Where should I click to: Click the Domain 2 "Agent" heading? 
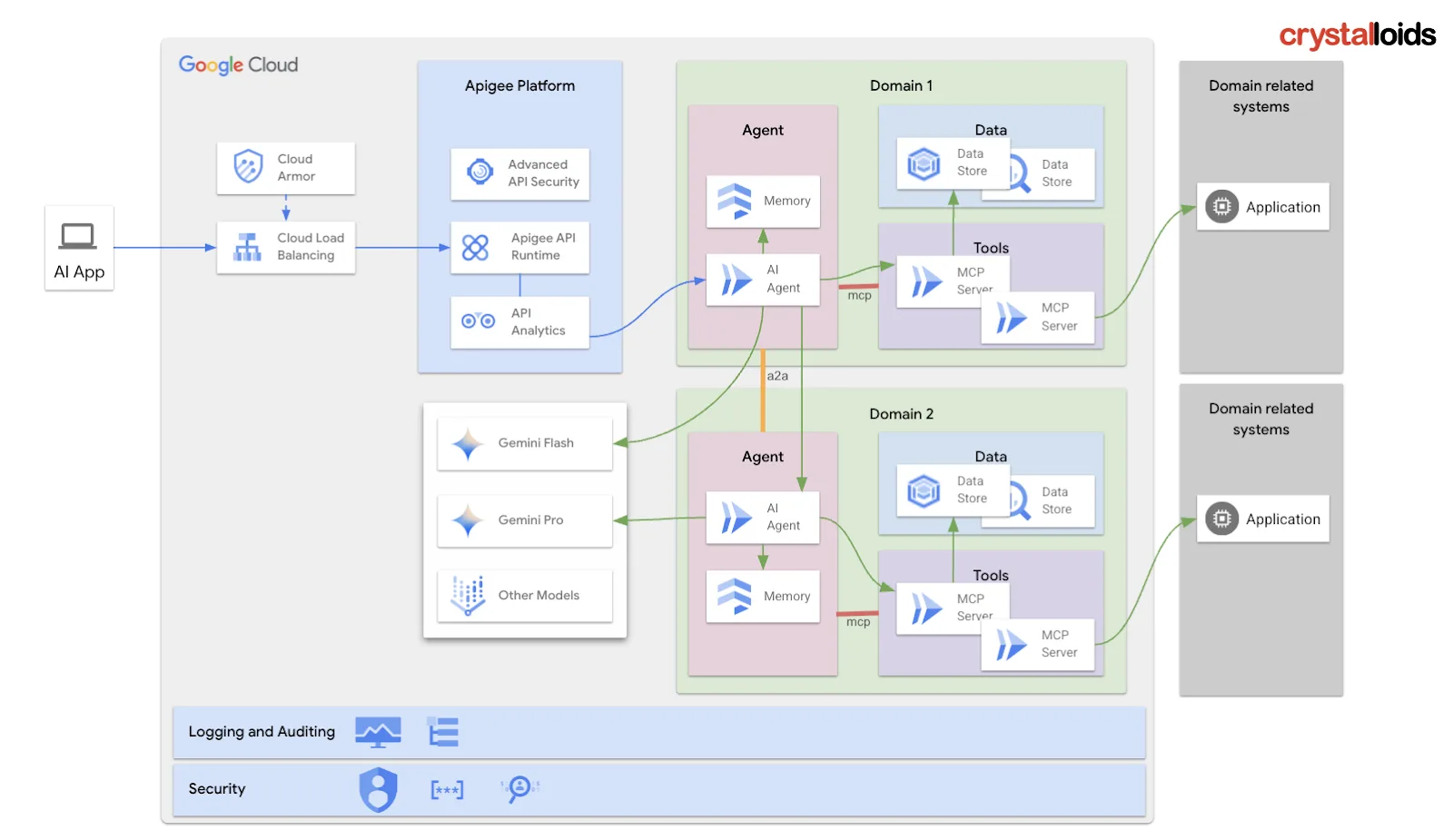tap(763, 458)
